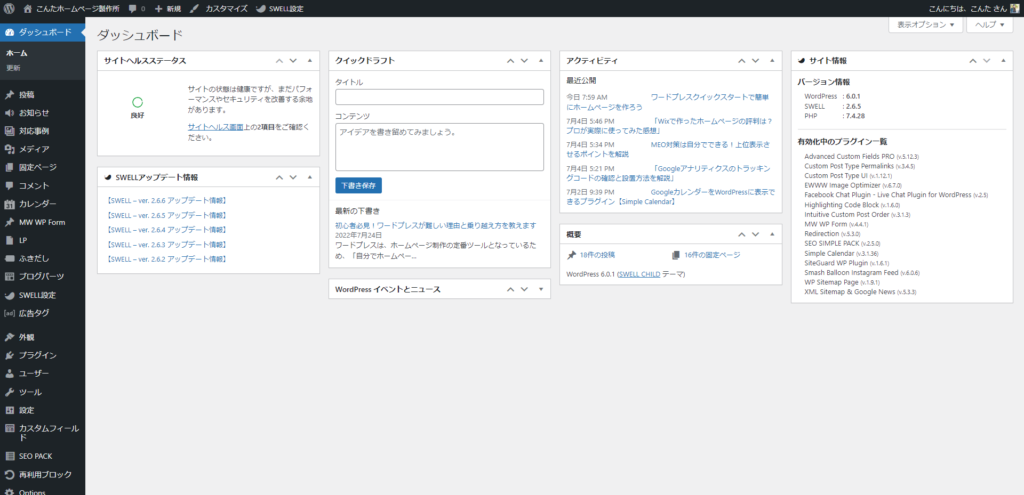Click the カスタムフィールド icon
Viewport: 1024px width, 495px height.
[10, 429]
